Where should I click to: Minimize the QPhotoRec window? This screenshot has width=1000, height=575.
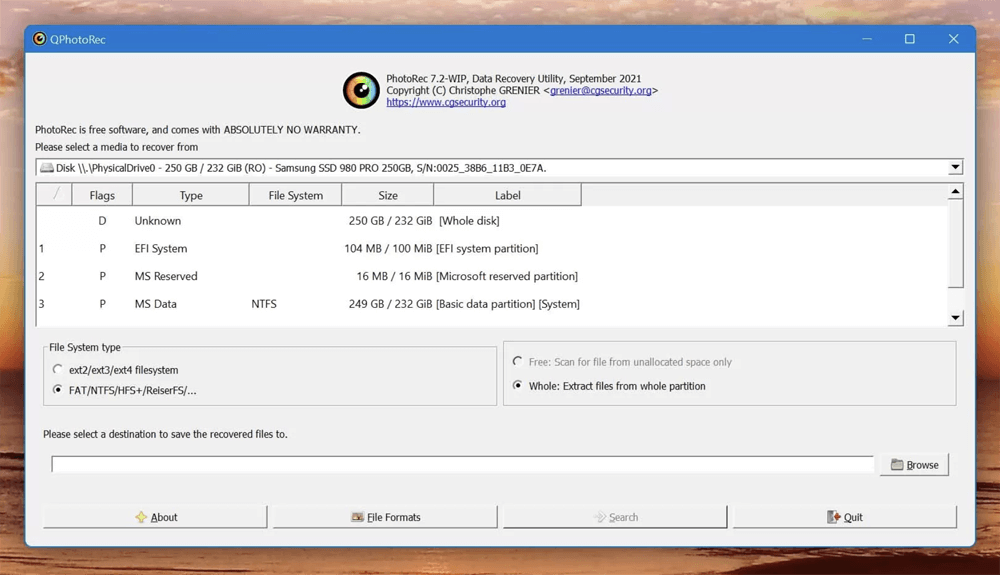click(867, 39)
